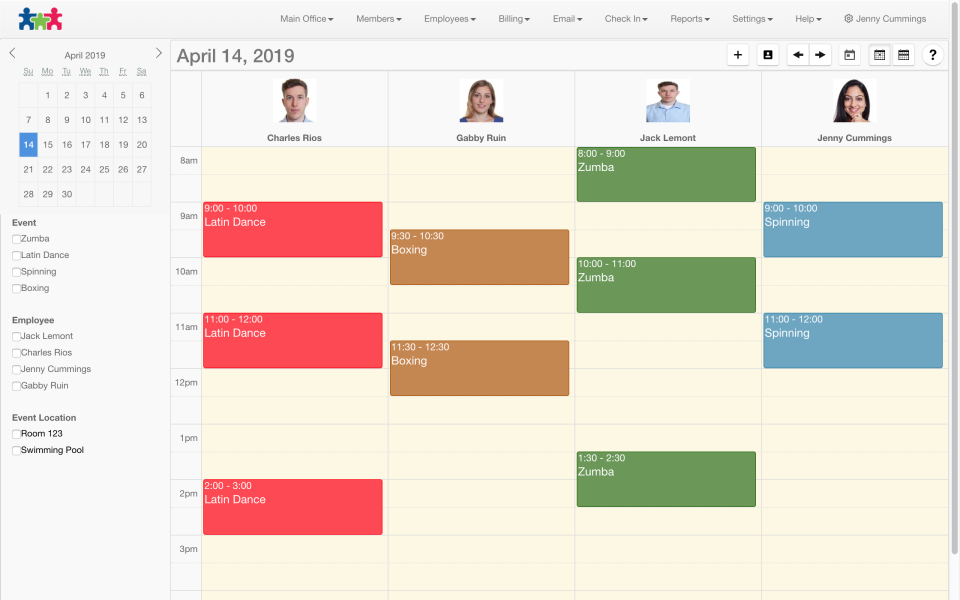Open the Email menu
Screen dimensions: 960x600
(x=567, y=18)
